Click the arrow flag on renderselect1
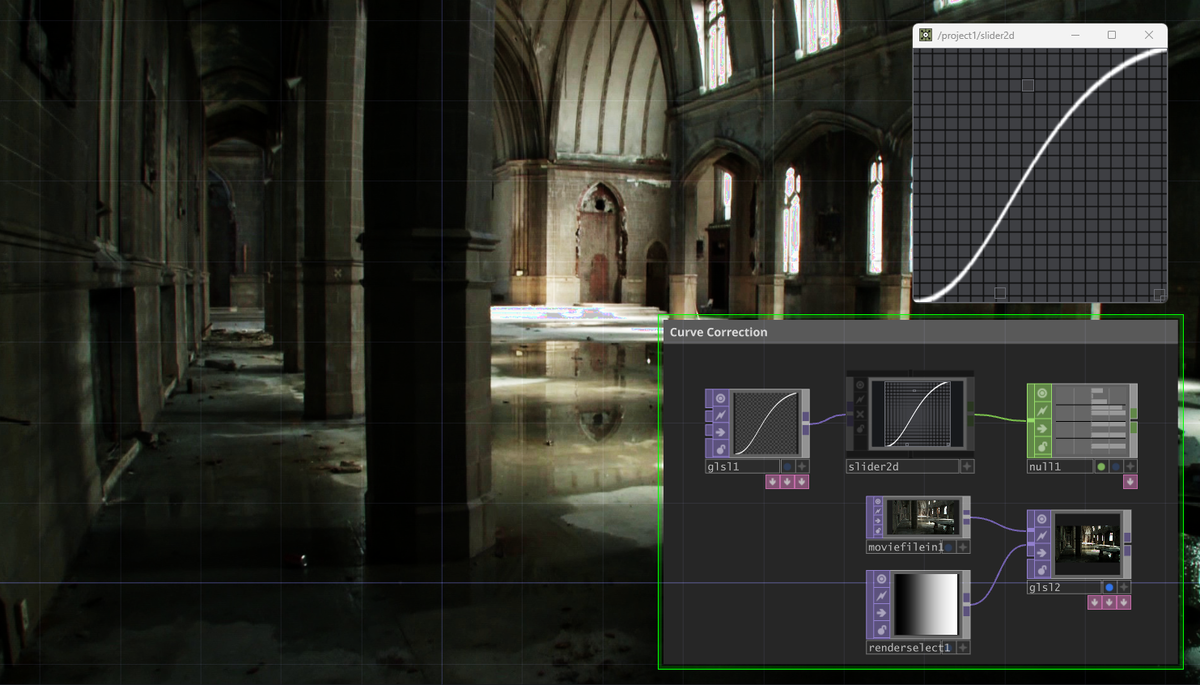1200x685 pixels. pos(881,613)
